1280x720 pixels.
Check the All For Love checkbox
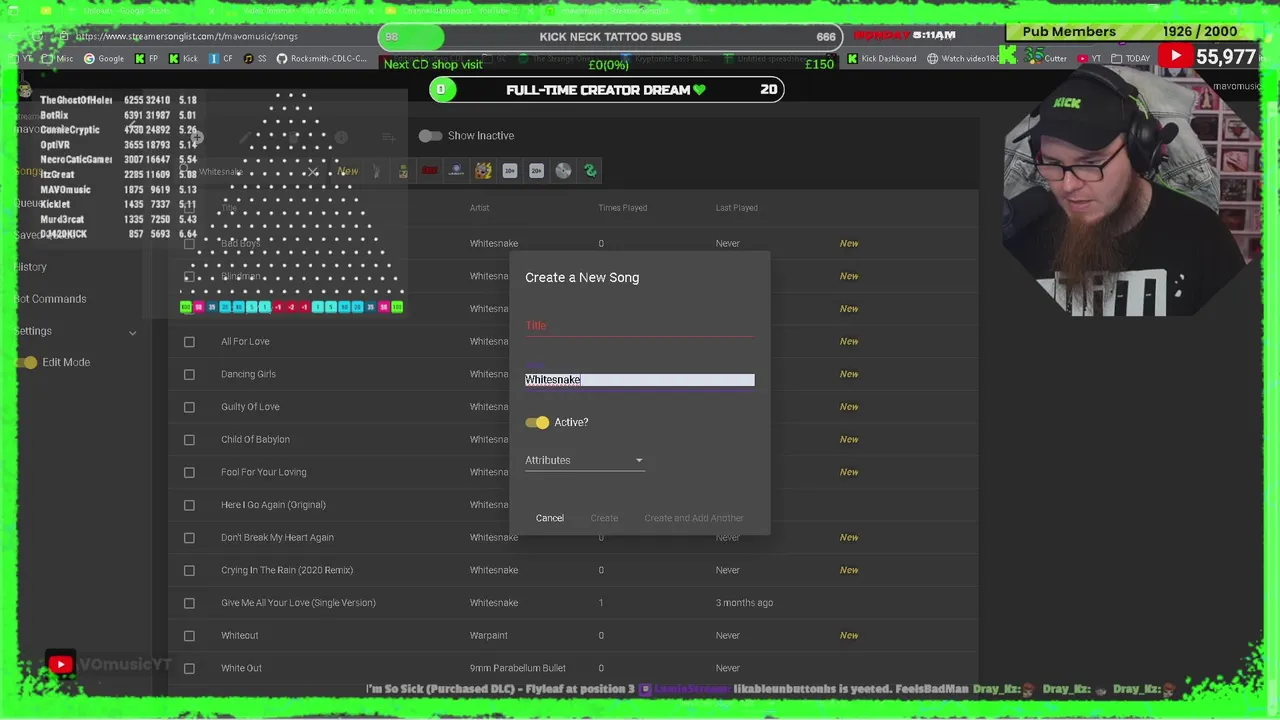[x=189, y=342]
